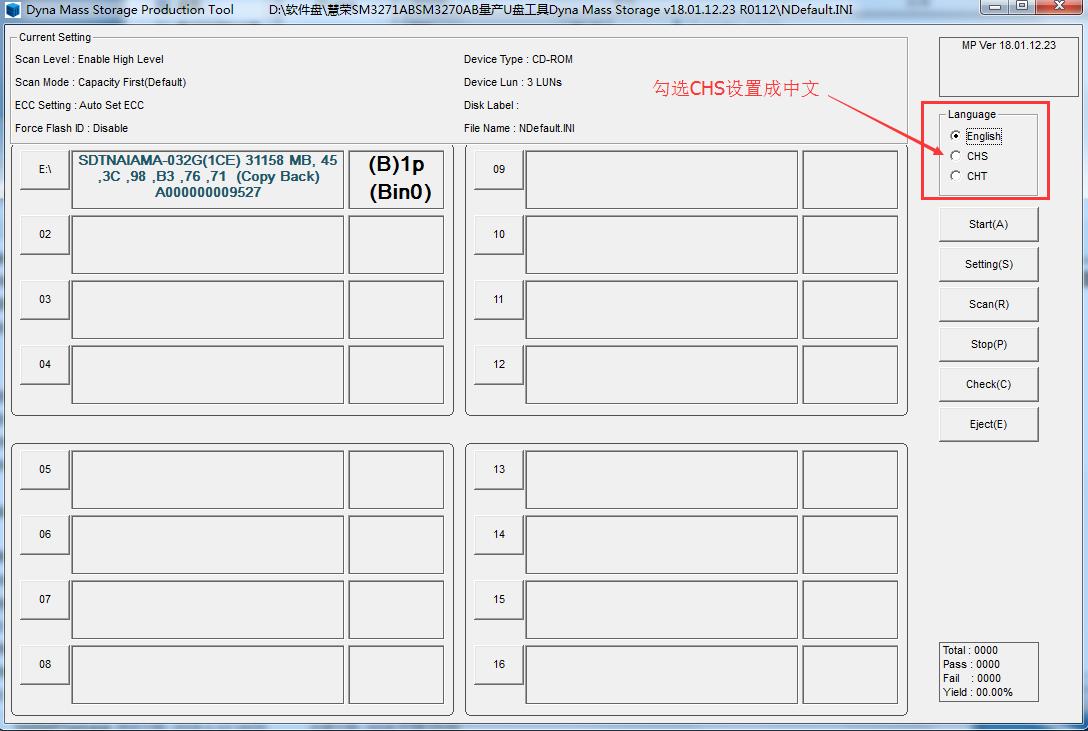This screenshot has width=1088, height=731.
Task: Click the empty info box for port 09
Action: [x=661, y=179]
